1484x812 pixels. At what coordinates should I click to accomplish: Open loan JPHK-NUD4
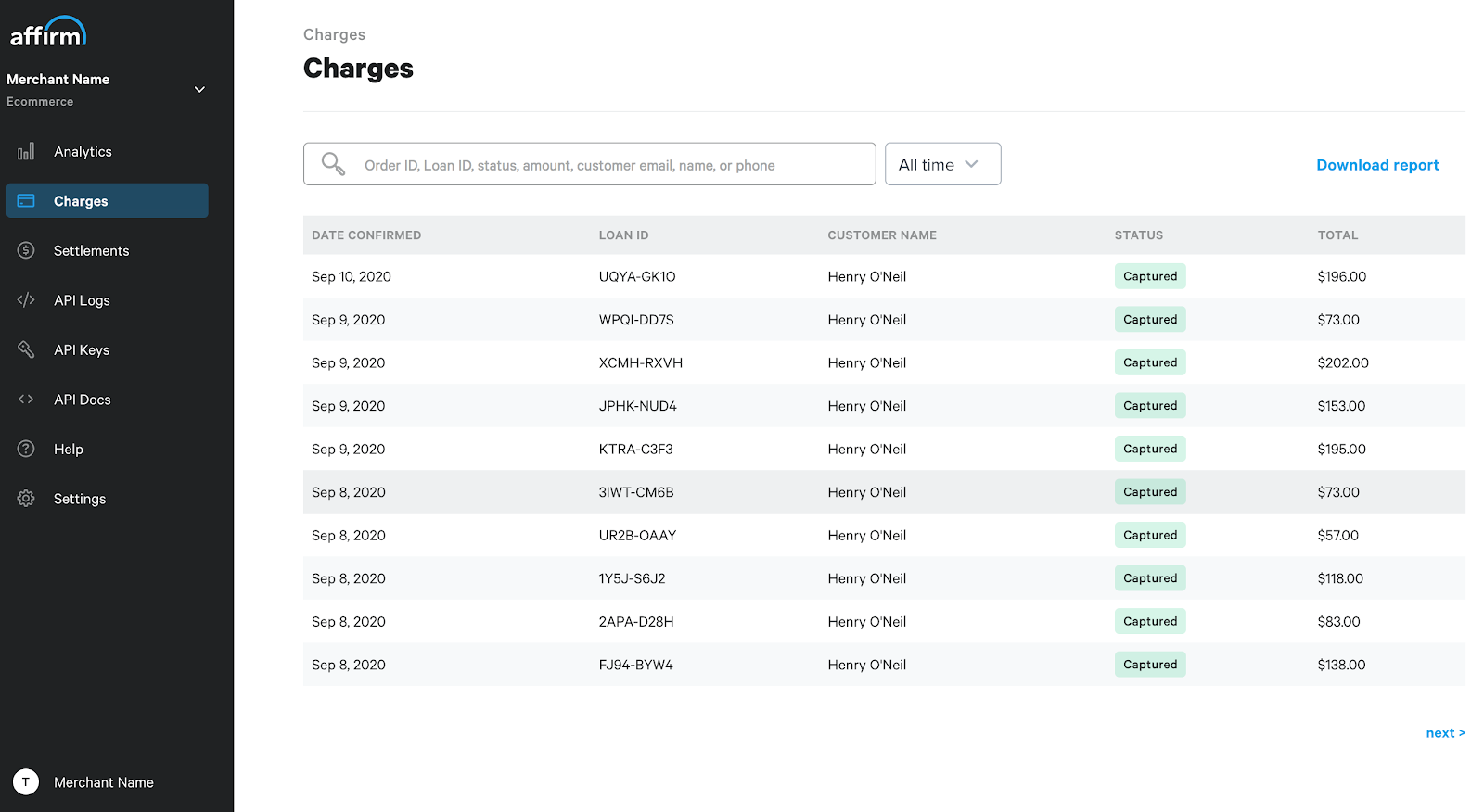(x=638, y=406)
